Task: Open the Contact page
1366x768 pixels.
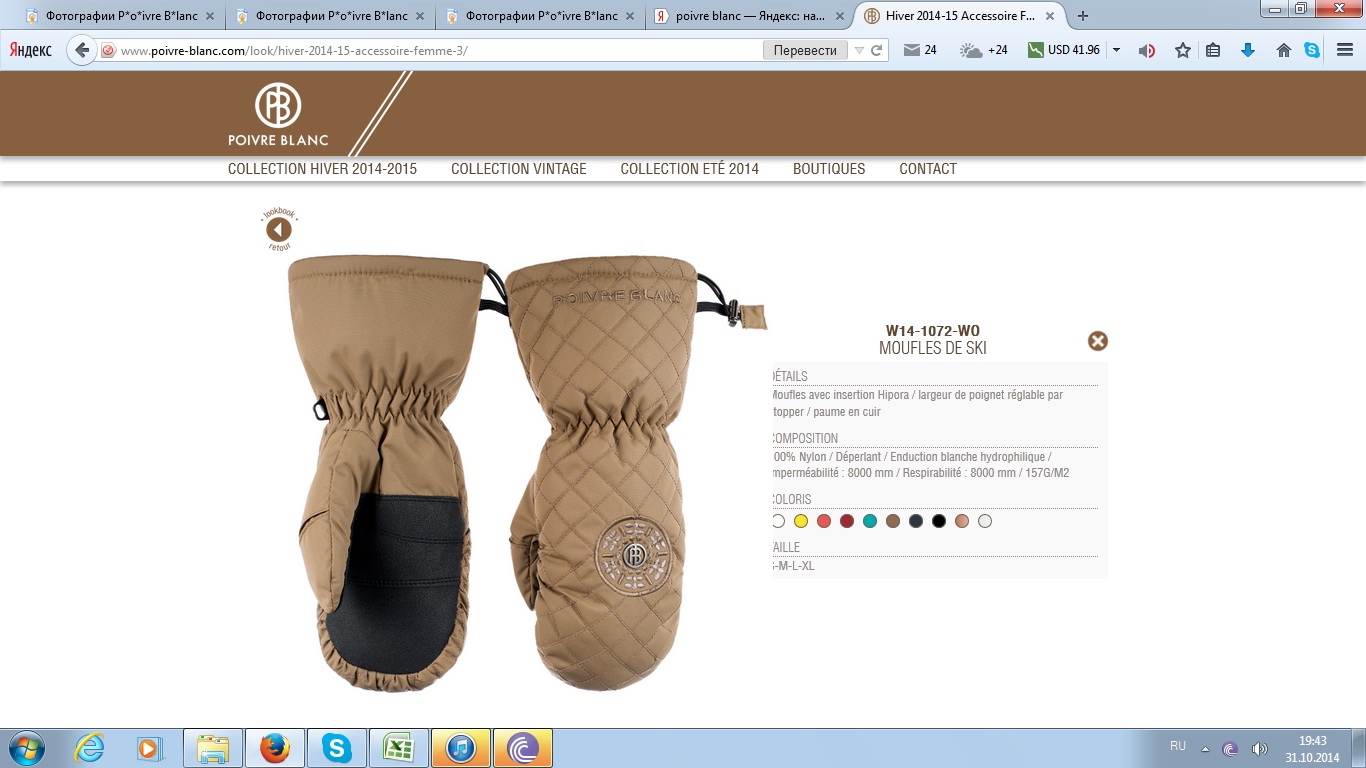Action: click(x=928, y=169)
